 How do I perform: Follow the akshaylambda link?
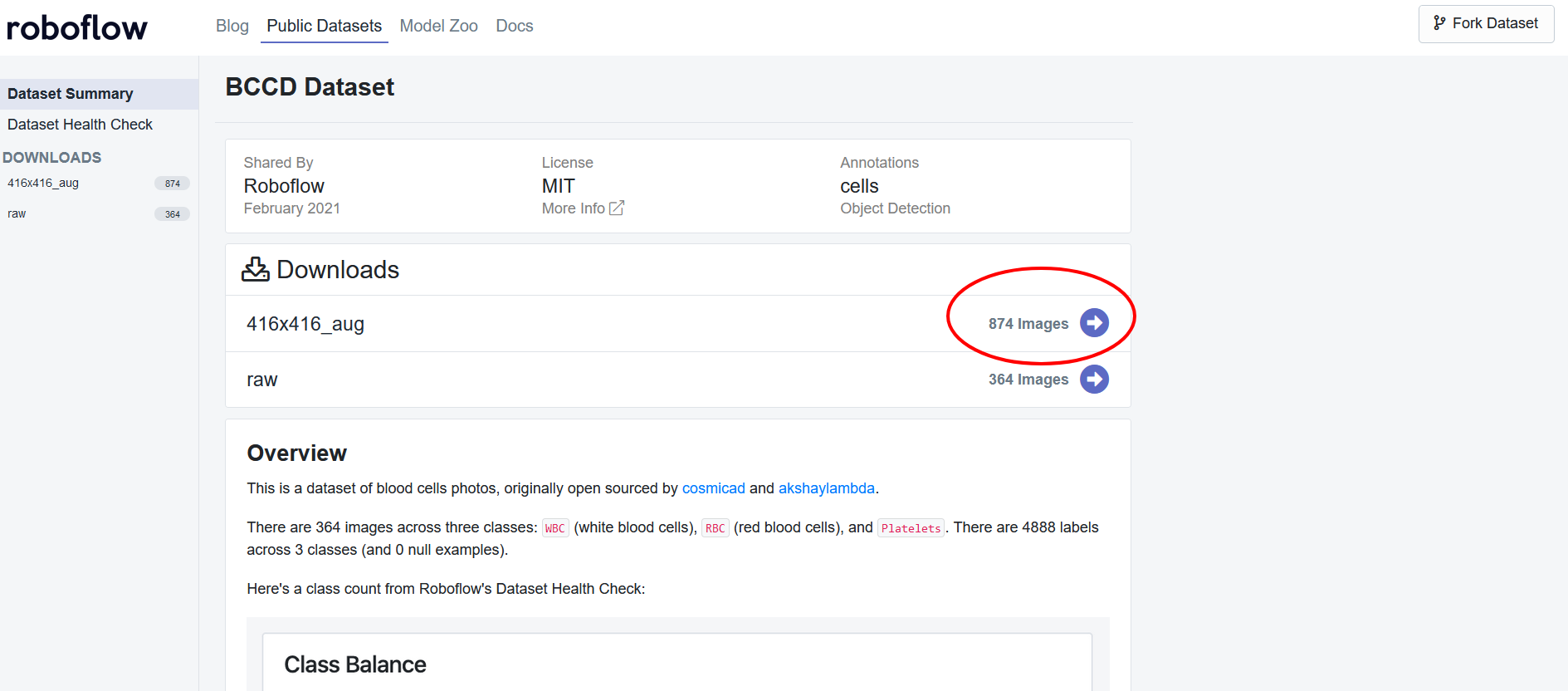pos(827,488)
